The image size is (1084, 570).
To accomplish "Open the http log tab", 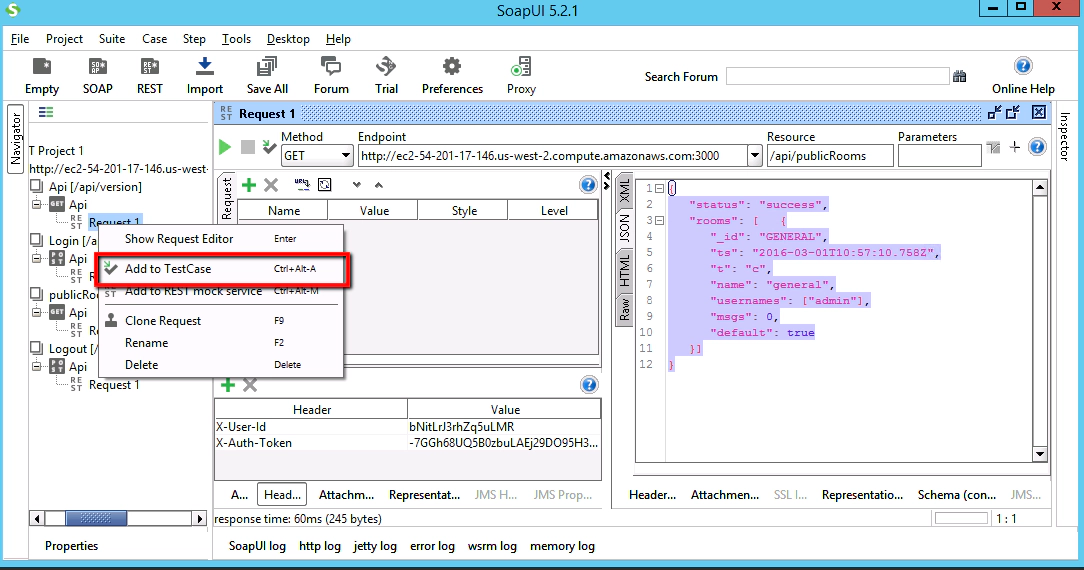I will [319, 546].
